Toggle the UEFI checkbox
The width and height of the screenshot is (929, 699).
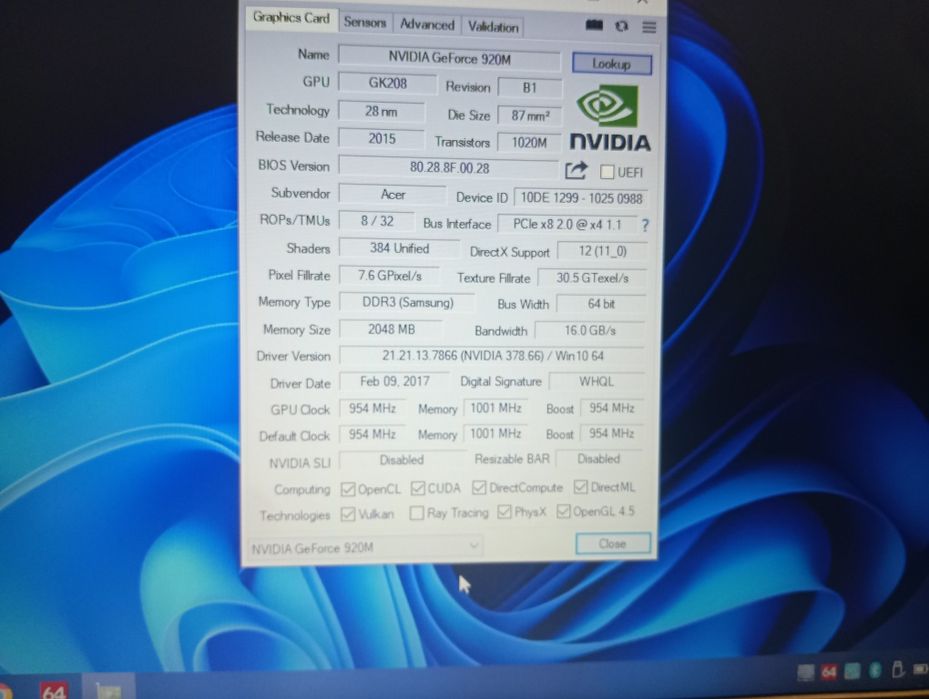tap(607, 172)
